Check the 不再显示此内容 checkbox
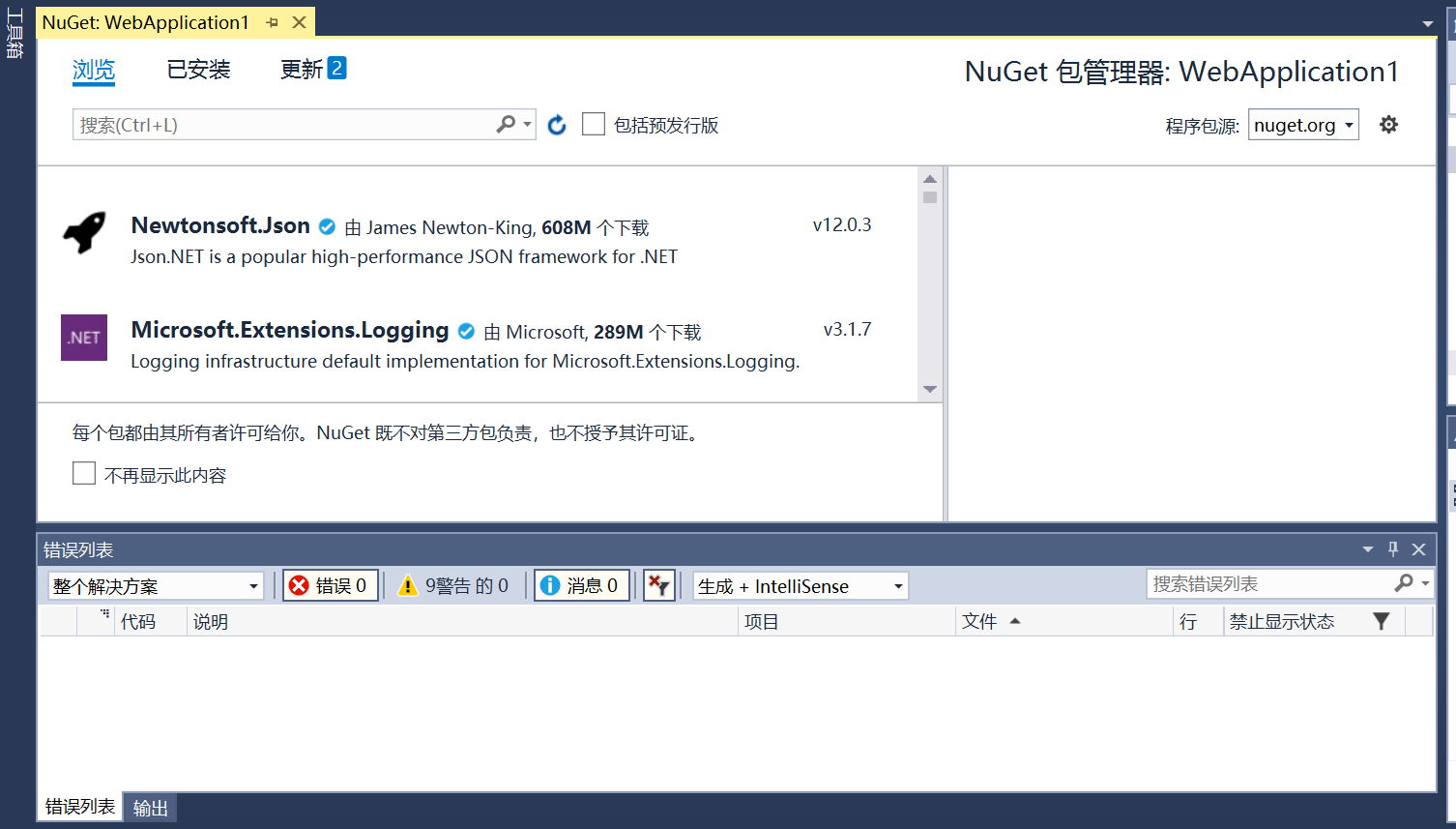 pos(84,474)
